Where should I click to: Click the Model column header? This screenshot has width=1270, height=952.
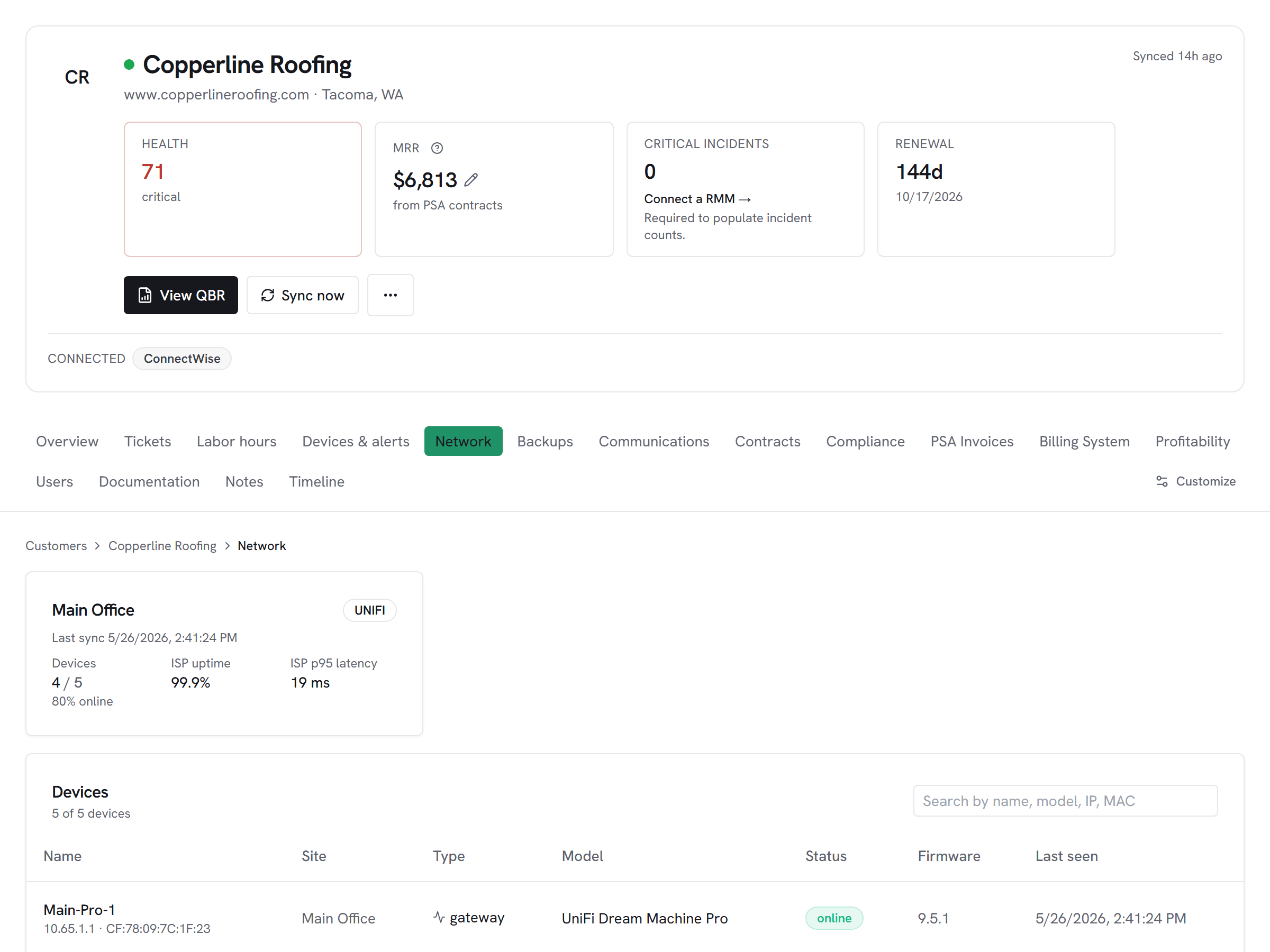point(582,856)
